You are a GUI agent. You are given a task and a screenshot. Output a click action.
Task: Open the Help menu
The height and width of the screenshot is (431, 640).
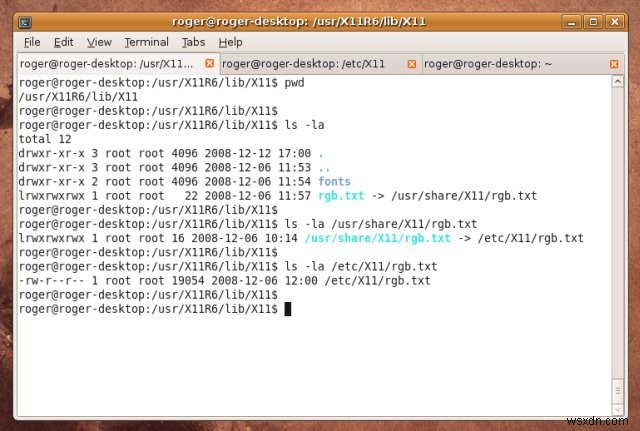click(x=230, y=42)
